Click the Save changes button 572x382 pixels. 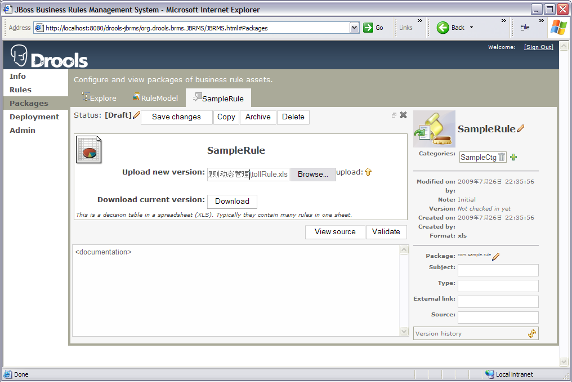point(177,117)
